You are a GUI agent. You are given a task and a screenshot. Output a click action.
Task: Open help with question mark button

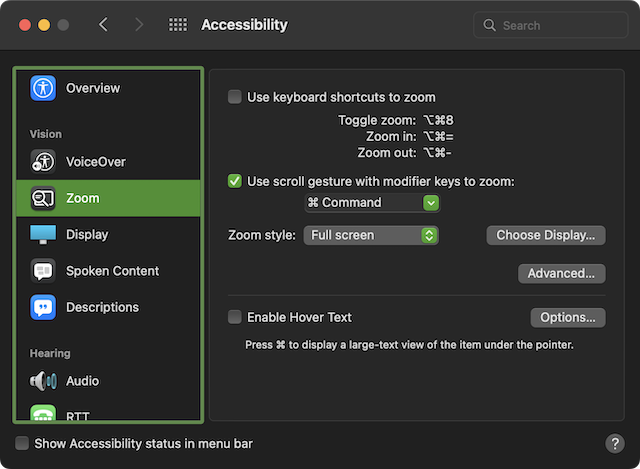click(615, 443)
